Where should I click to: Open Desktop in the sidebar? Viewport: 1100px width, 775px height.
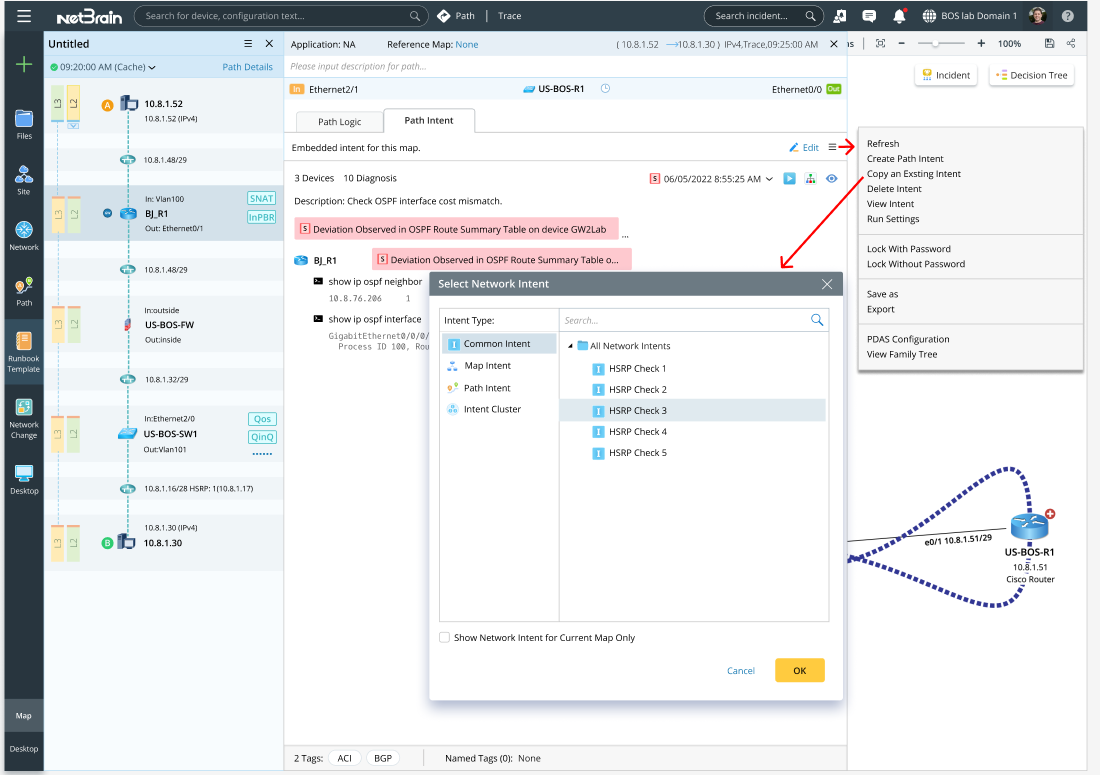point(24,479)
